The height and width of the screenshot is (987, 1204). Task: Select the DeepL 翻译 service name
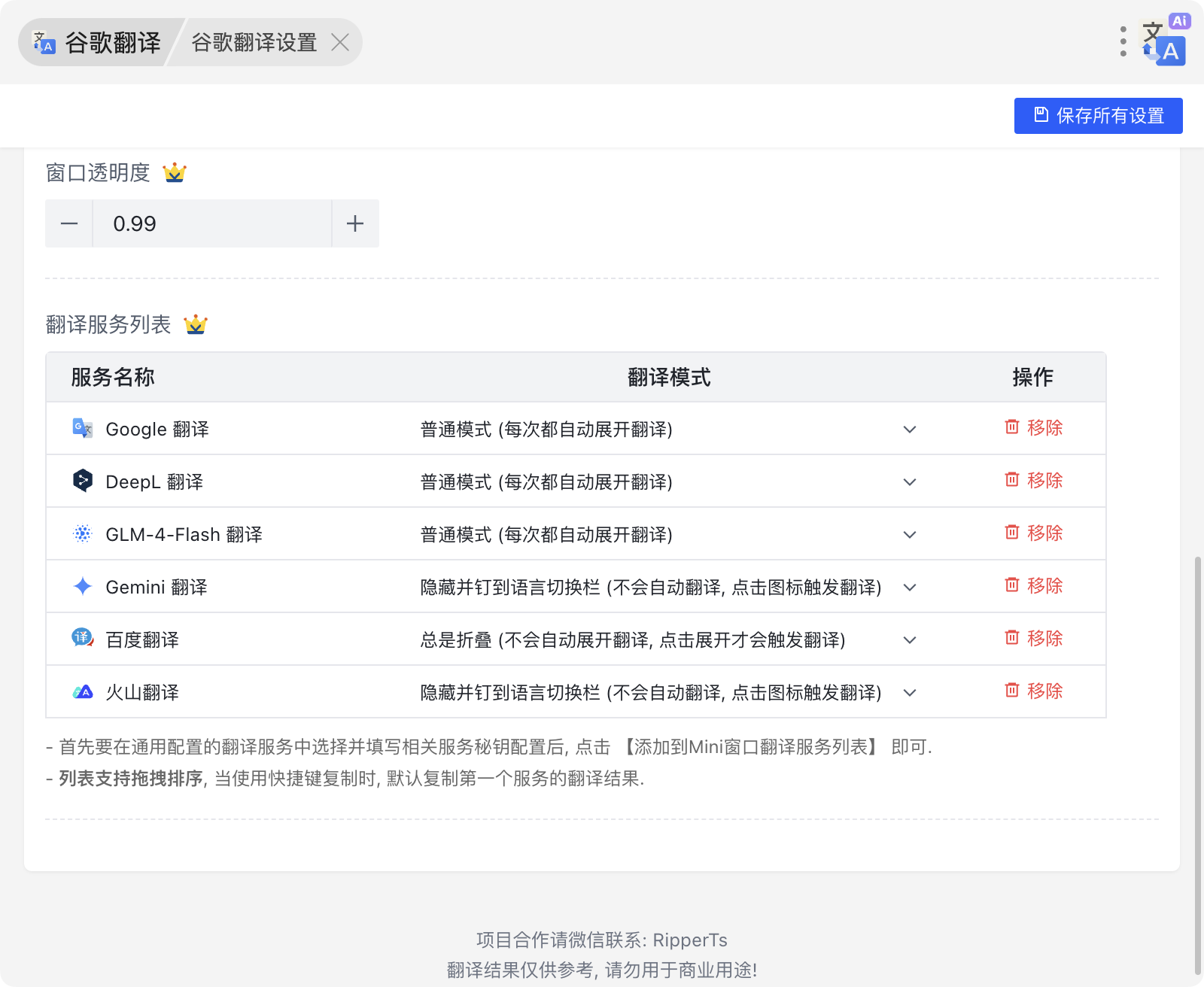(x=154, y=481)
